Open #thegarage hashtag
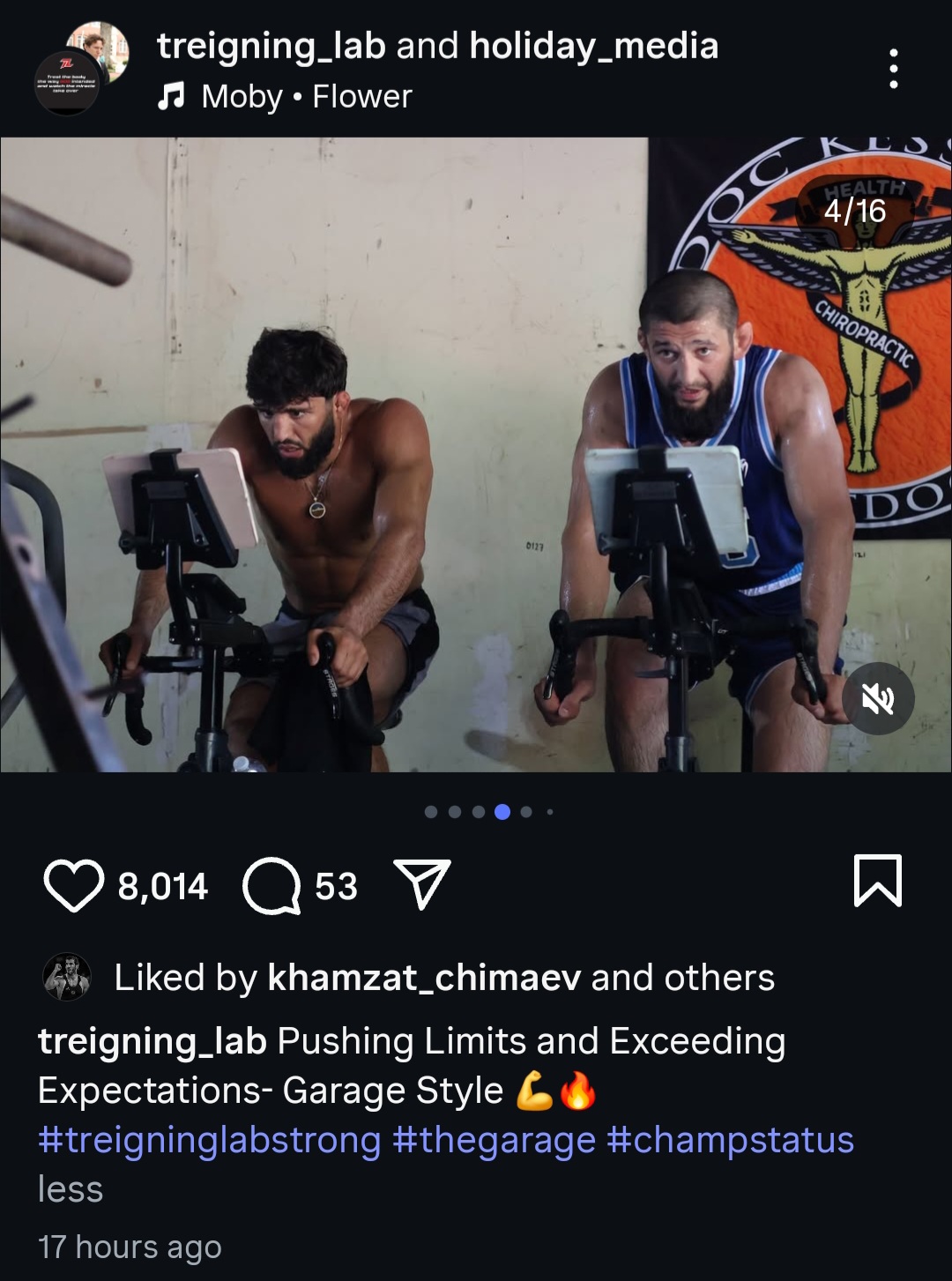952x1281 pixels. (495, 1140)
